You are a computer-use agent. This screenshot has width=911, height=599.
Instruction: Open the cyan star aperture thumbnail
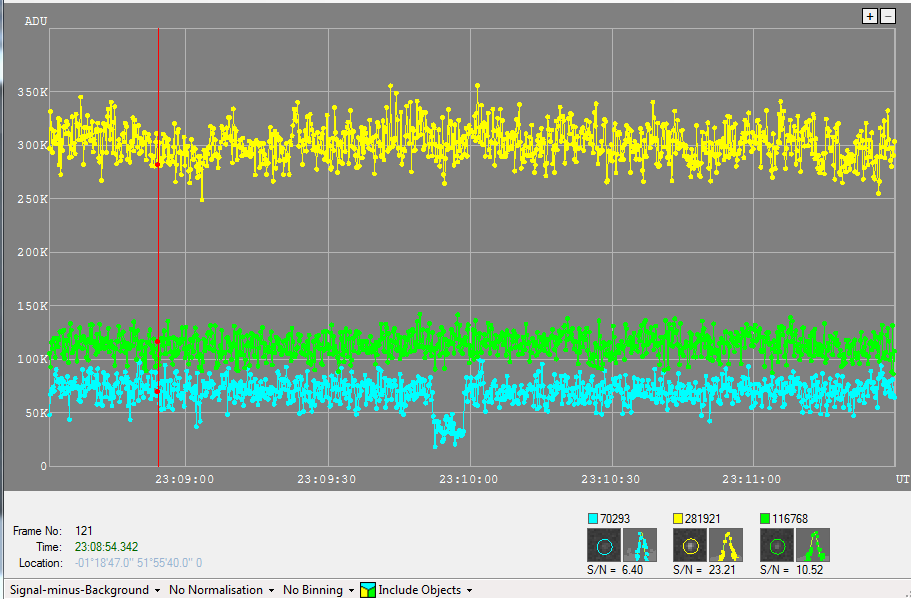pyautogui.click(x=603, y=546)
